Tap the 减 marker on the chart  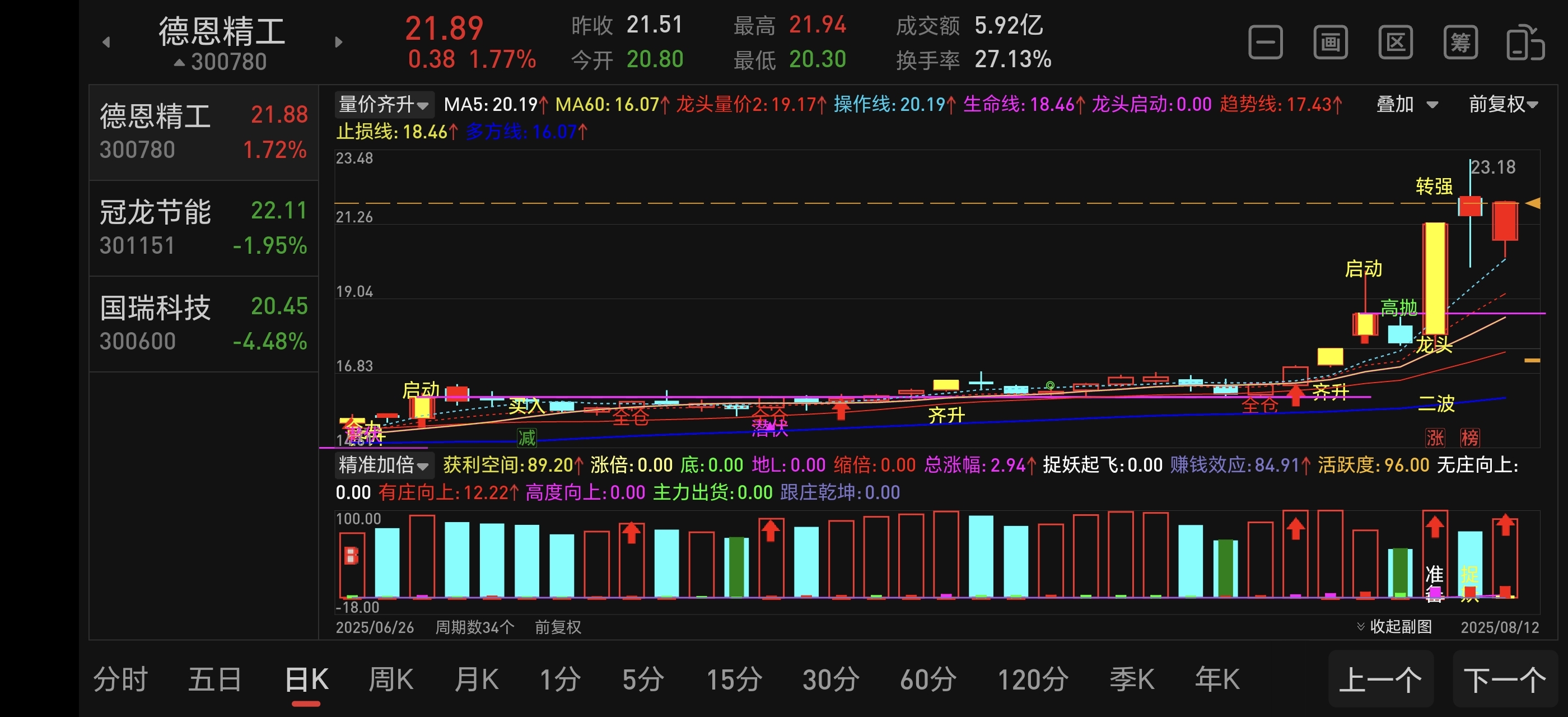[526, 437]
